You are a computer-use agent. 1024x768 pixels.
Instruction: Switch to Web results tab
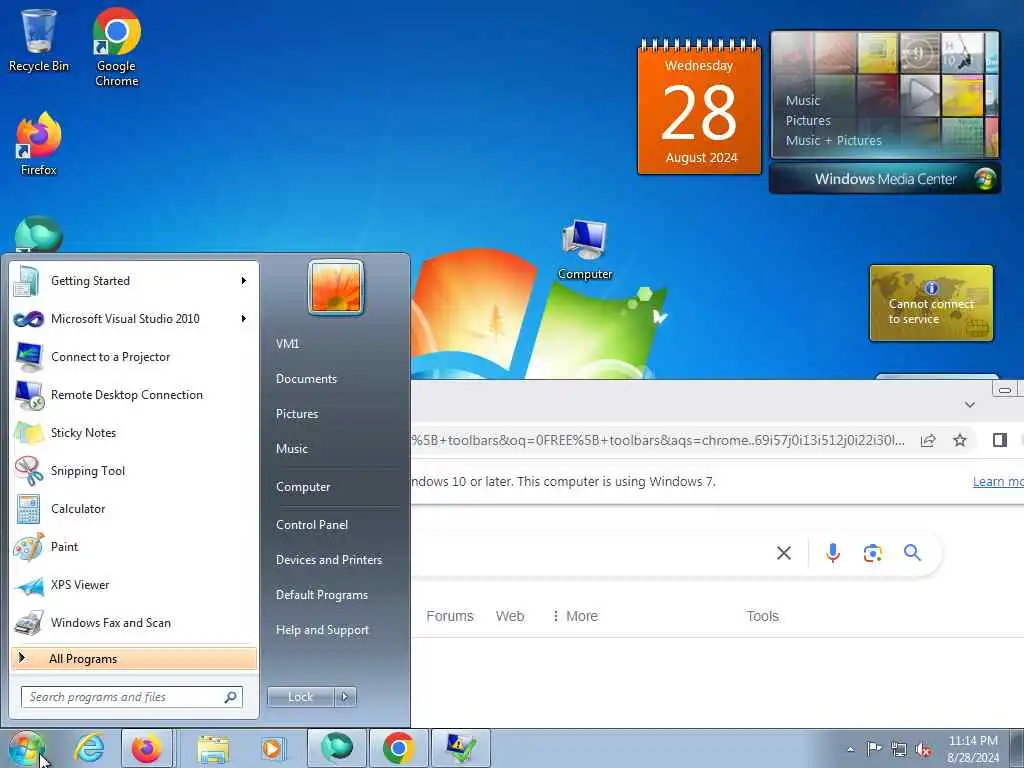(x=510, y=616)
